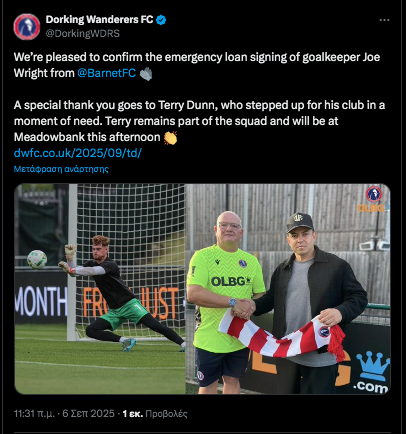Viewport: 406px width, 434px height.
Task: Click the blue verified badge icon
Action: 161,20
